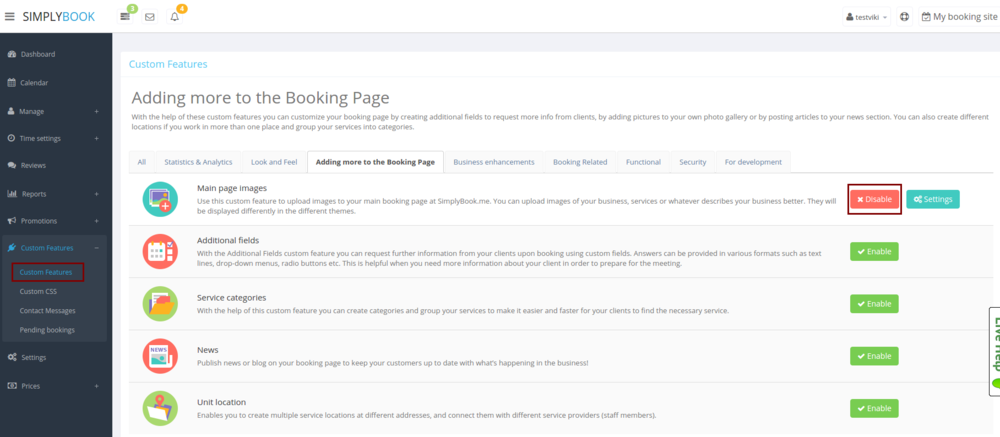
Task: Click the Additional fields feature icon
Action: [x=160, y=251]
